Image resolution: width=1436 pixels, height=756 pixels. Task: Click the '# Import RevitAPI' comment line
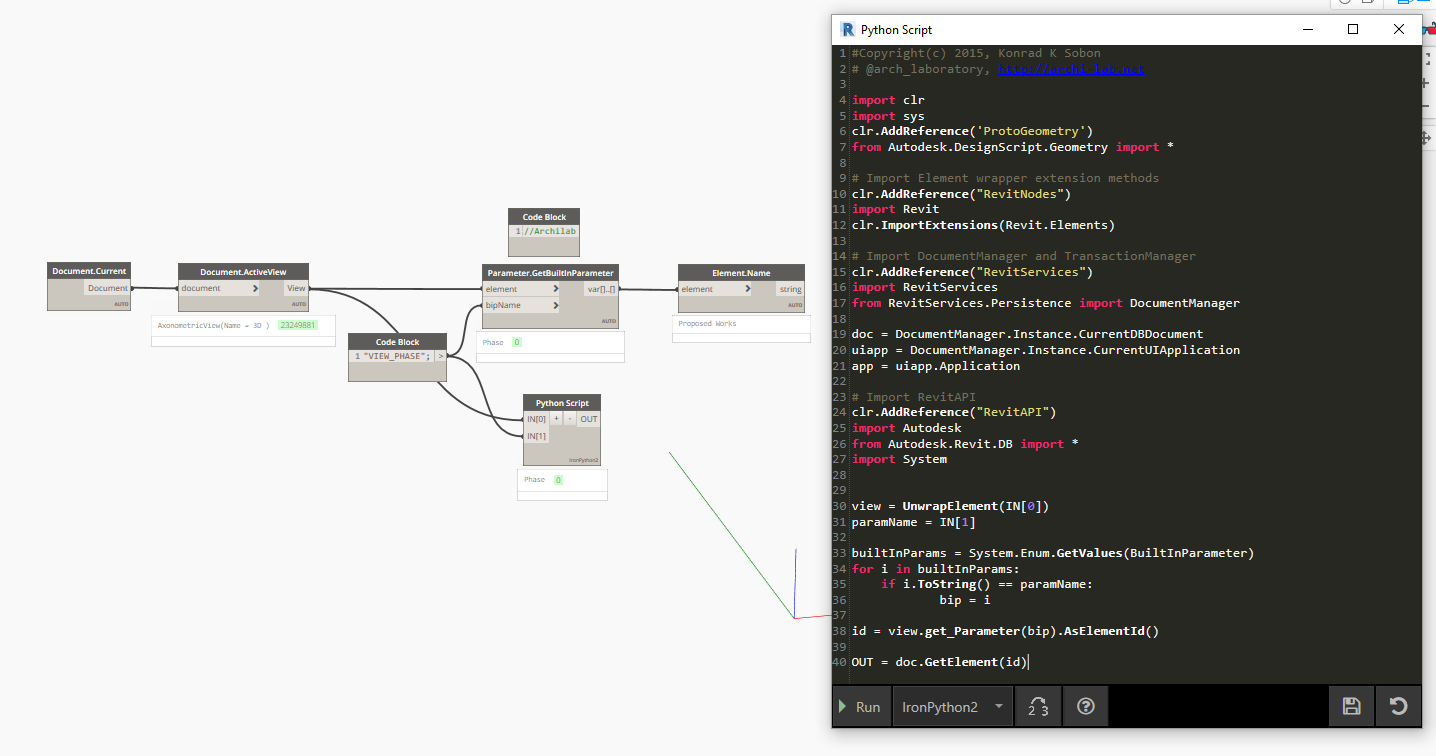(913, 397)
